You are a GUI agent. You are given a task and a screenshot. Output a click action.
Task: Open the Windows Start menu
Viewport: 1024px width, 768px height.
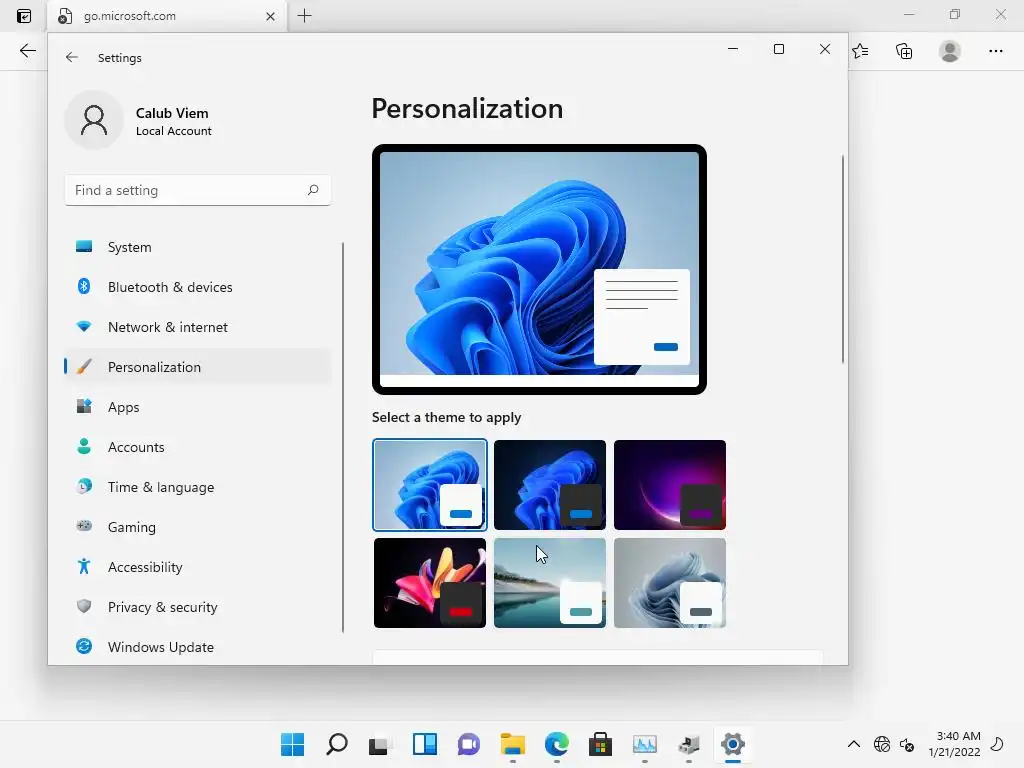[x=293, y=744]
